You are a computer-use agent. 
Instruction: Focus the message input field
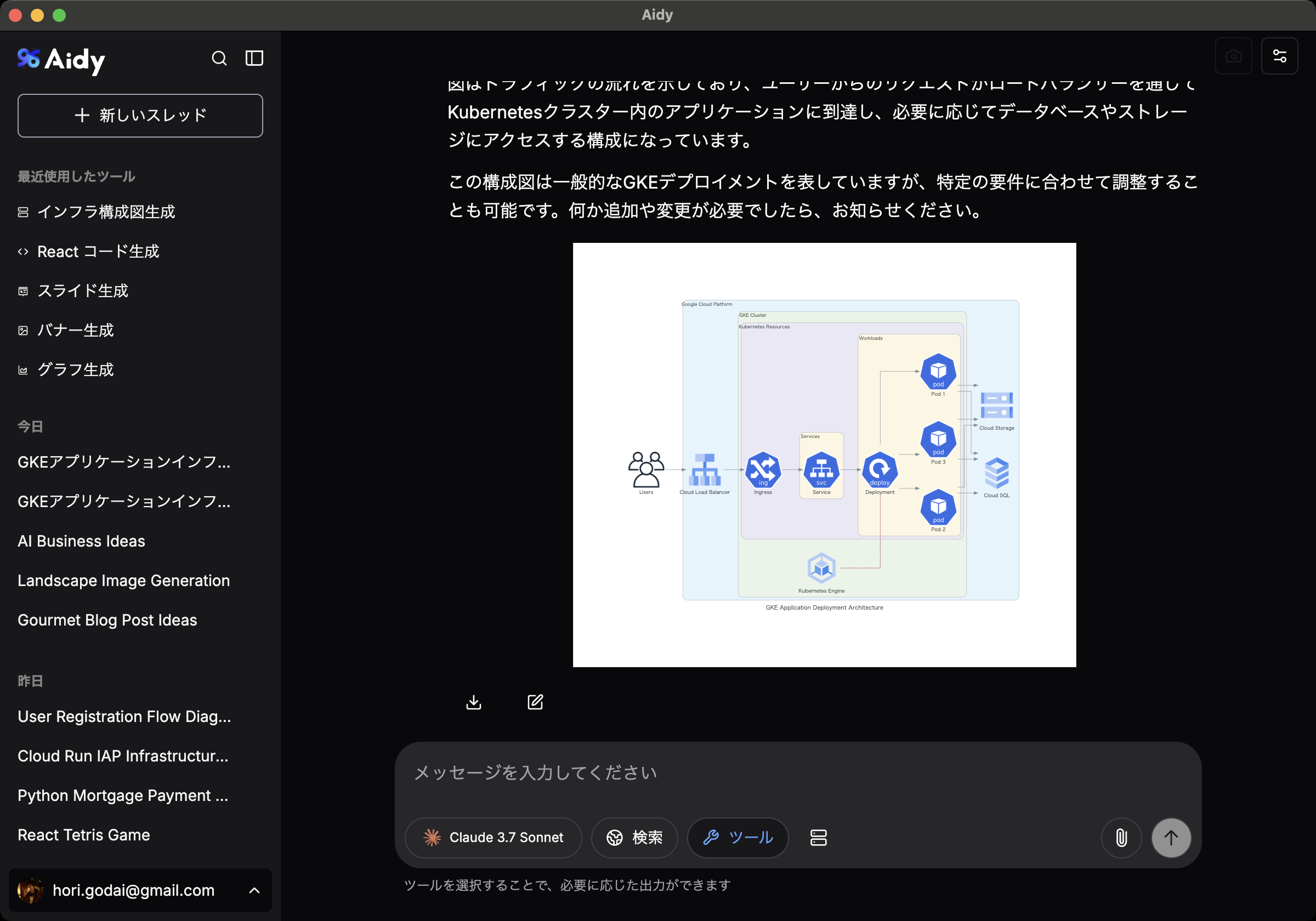click(x=798, y=773)
